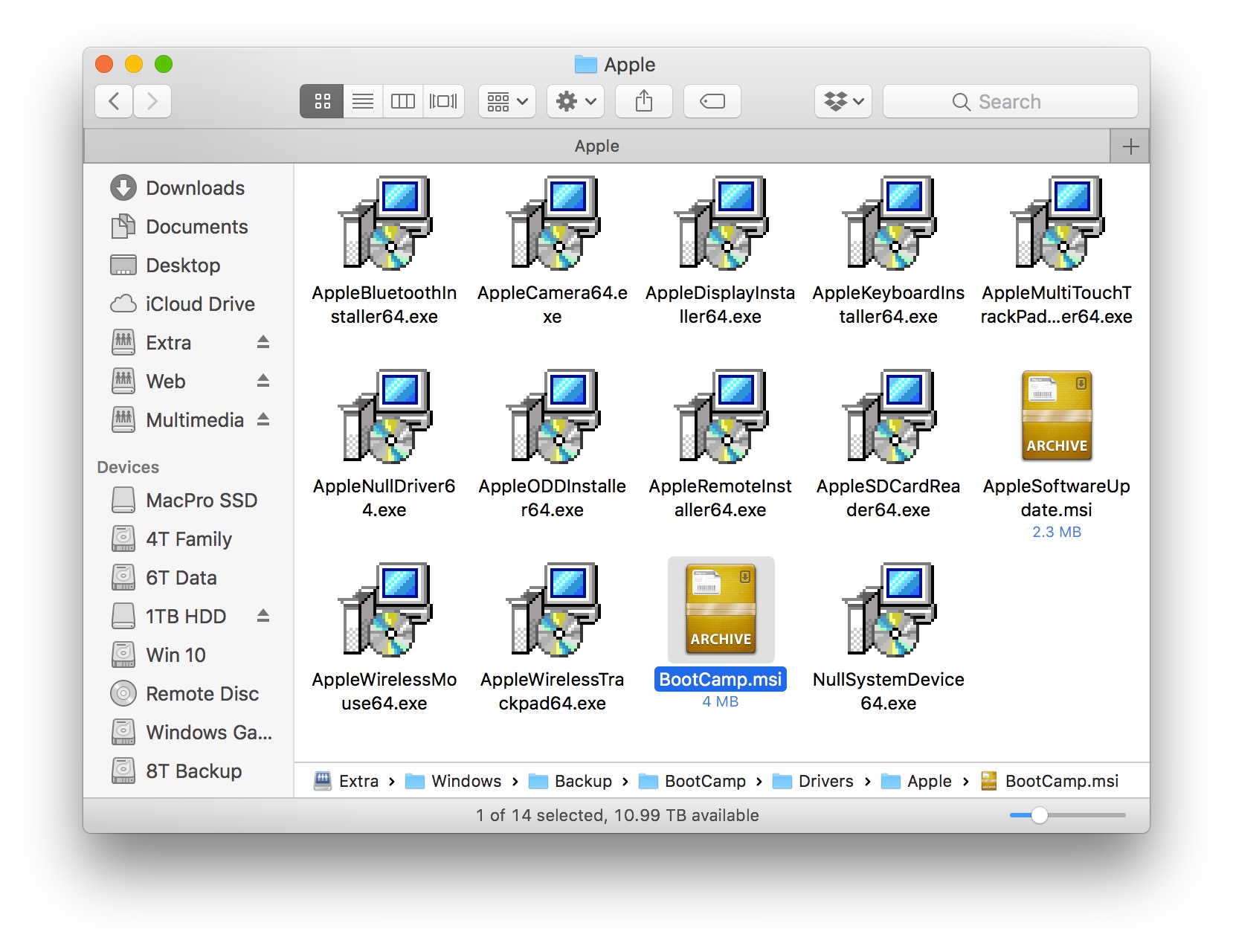Click Windows in the path bar

tap(454, 781)
